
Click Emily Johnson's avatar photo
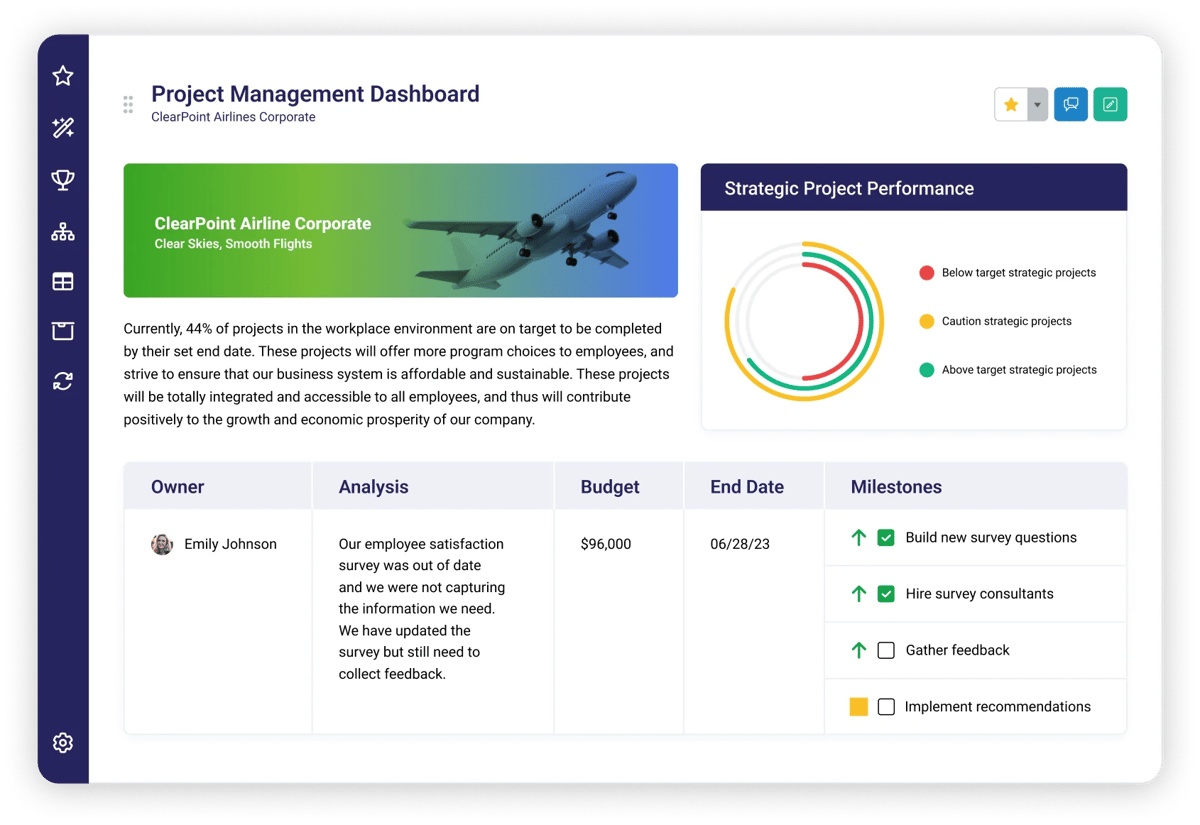tap(162, 544)
